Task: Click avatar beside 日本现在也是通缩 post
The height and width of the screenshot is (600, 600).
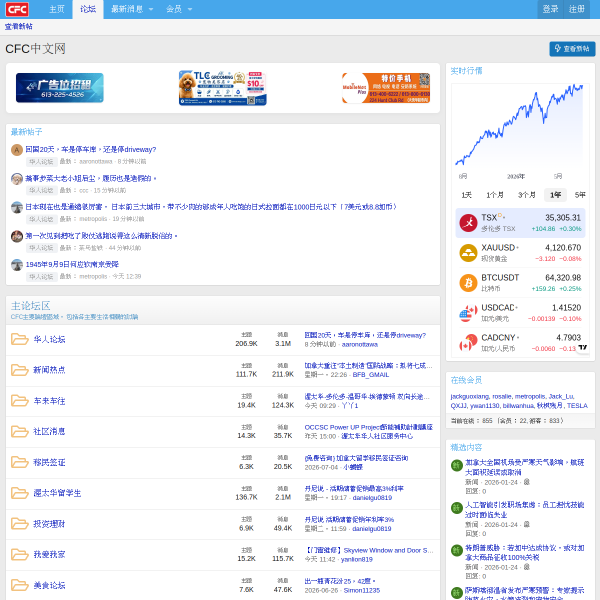Action: tap(16, 207)
